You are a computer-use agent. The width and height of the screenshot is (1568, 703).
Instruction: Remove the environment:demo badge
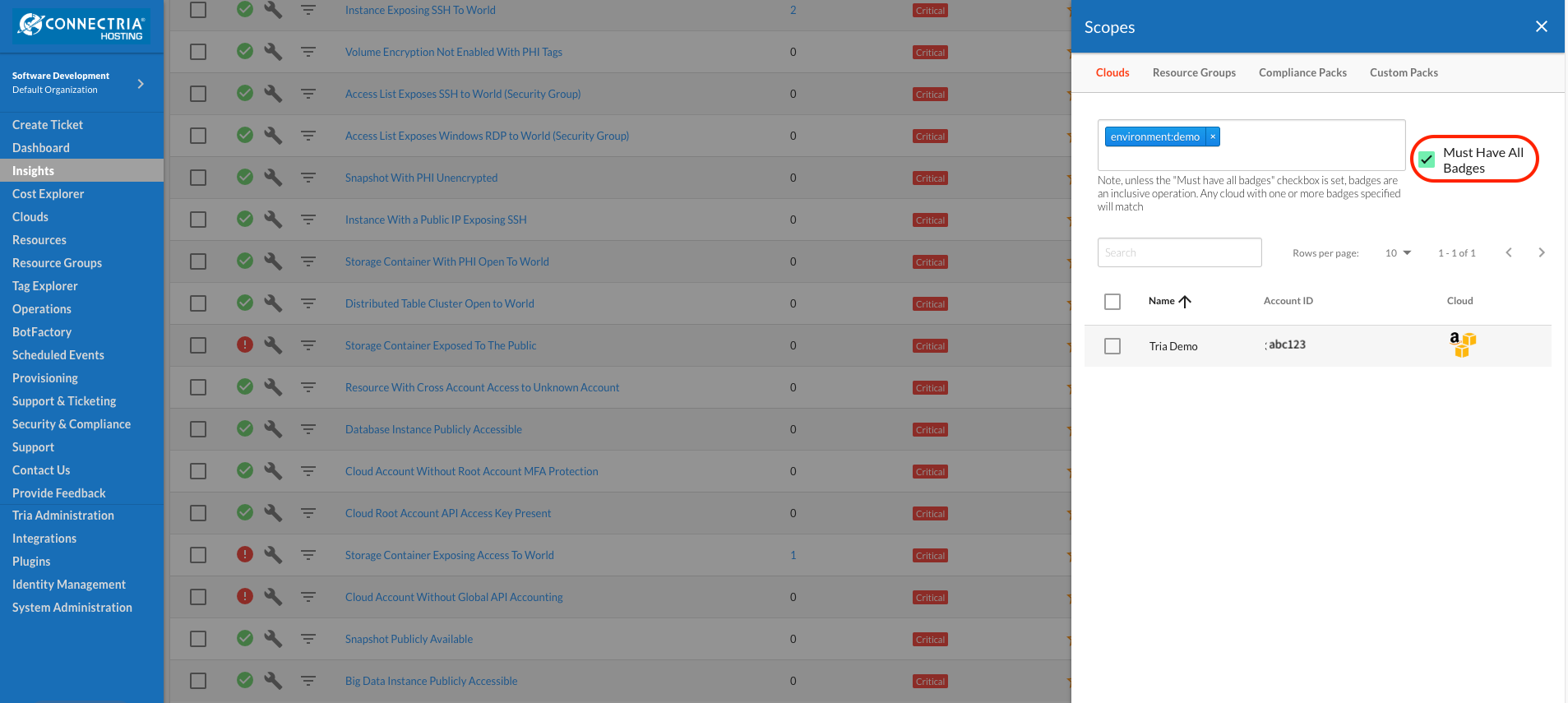(1213, 136)
